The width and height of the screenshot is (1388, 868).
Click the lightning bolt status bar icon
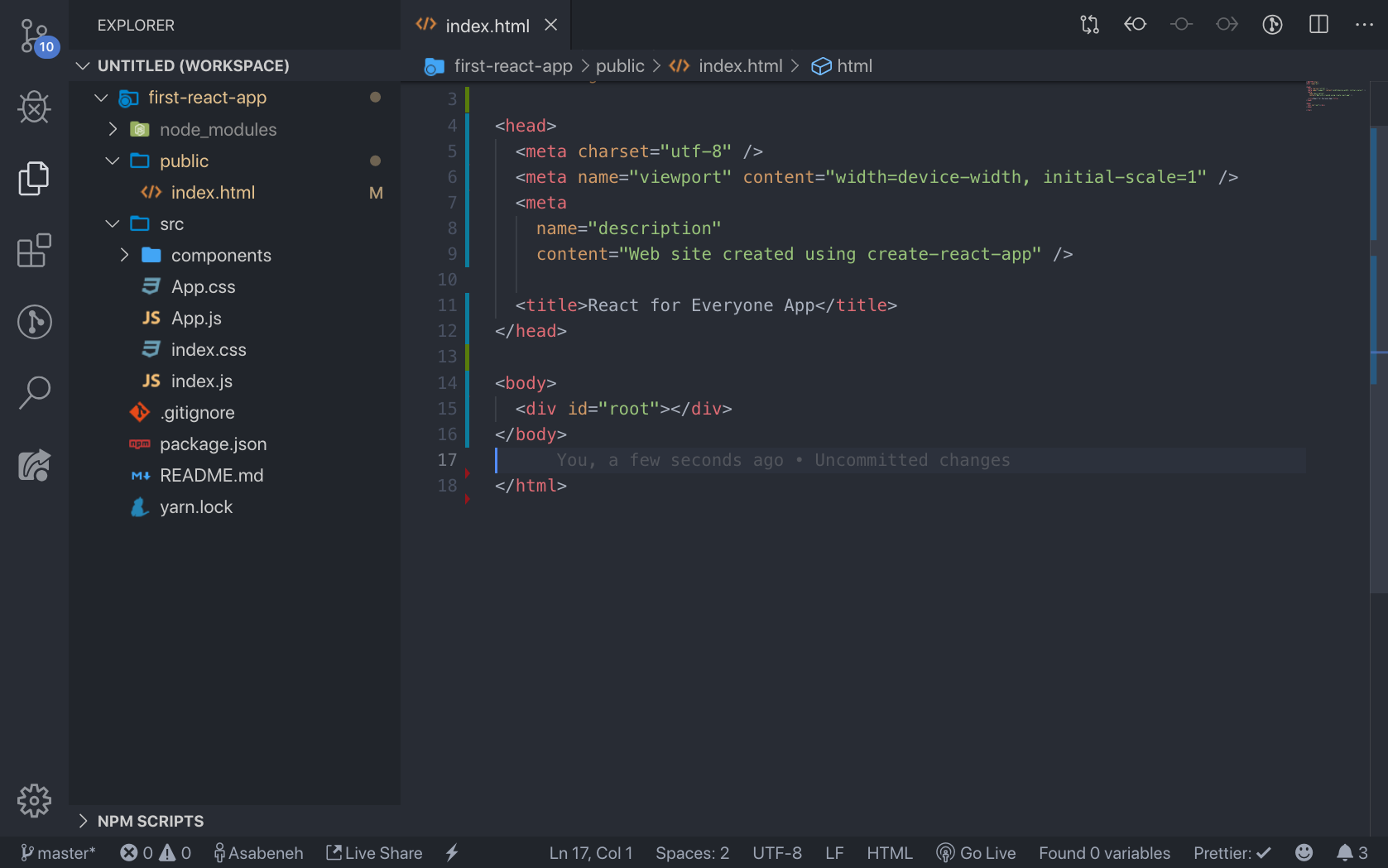coord(452,853)
